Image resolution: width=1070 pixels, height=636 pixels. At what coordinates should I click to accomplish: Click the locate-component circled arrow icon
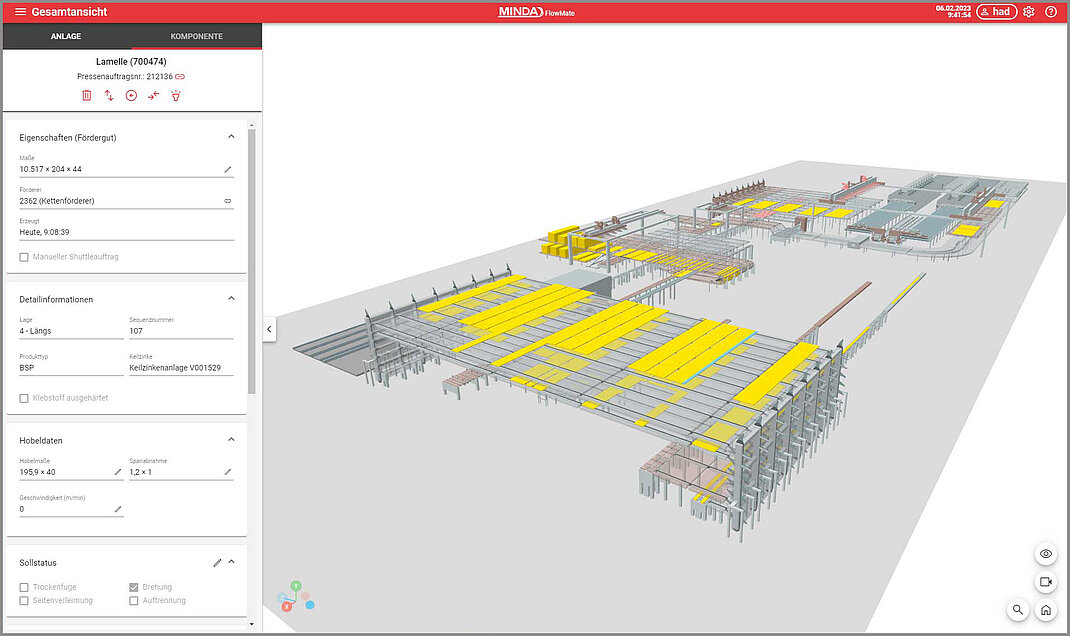(x=131, y=95)
